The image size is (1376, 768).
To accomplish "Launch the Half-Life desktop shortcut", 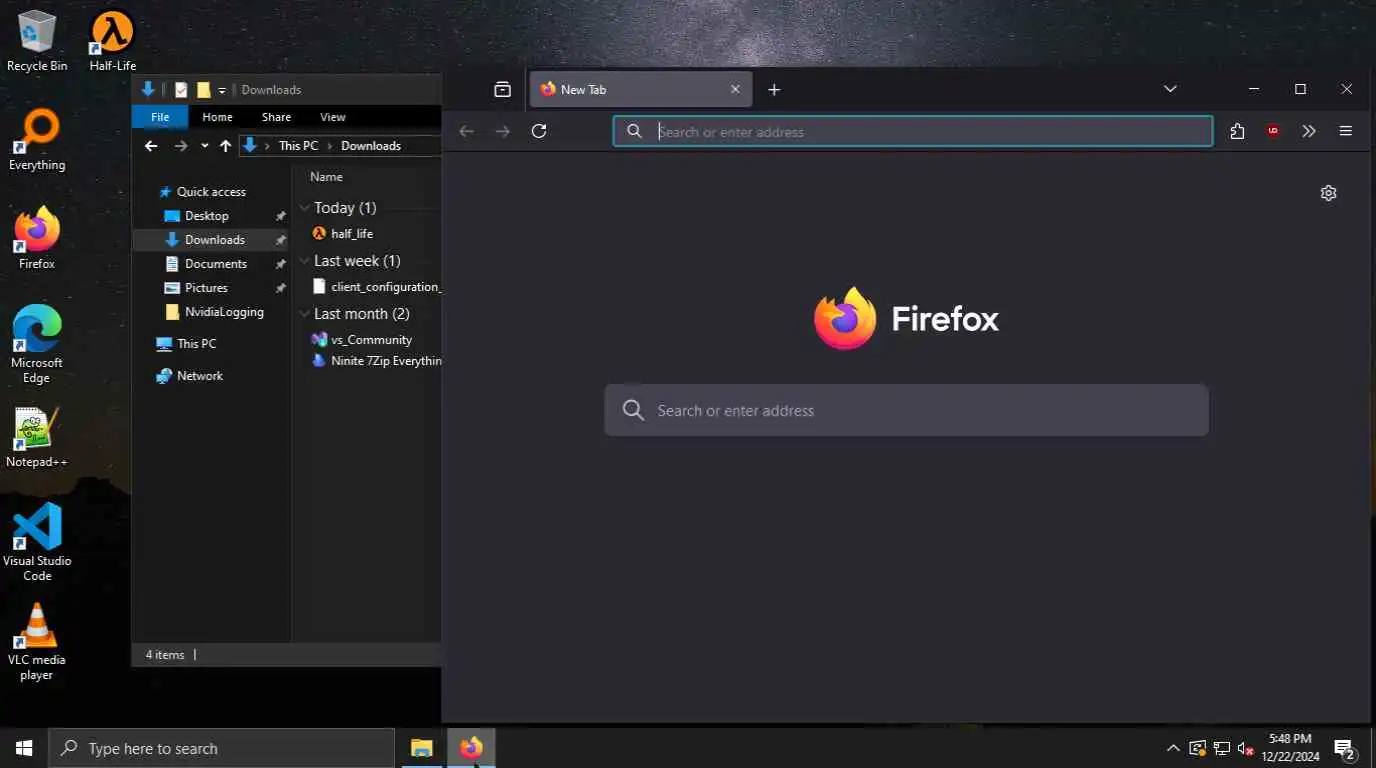I will [x=112, y=40].
